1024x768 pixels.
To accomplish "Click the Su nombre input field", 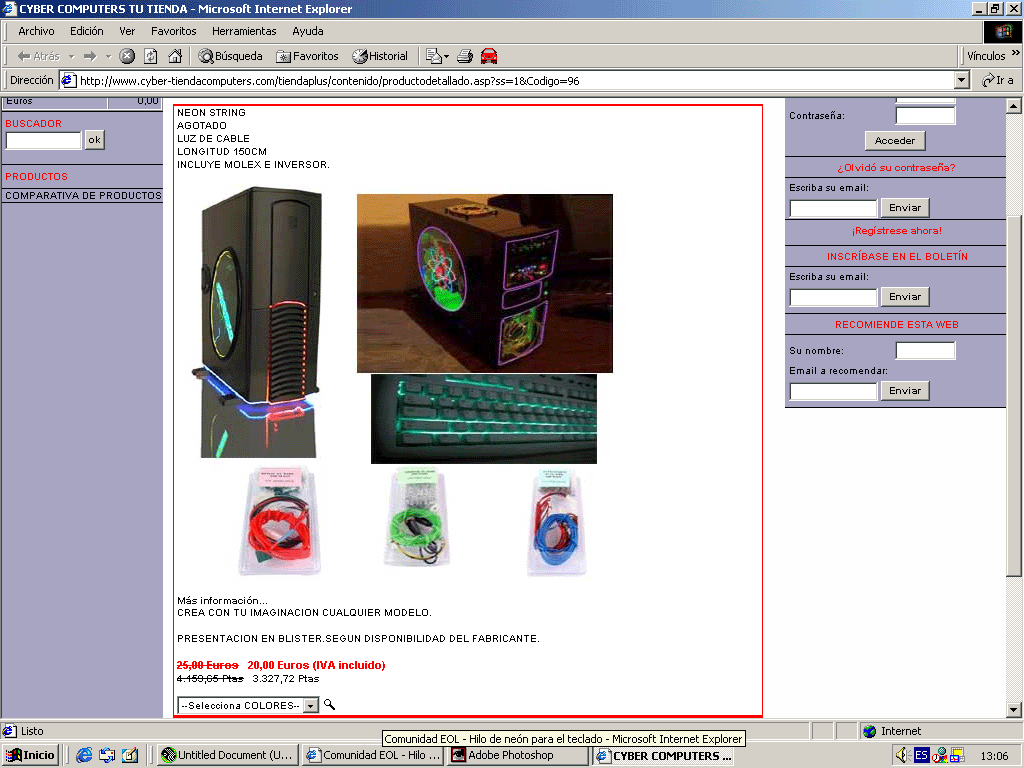I will coord(925,351).
